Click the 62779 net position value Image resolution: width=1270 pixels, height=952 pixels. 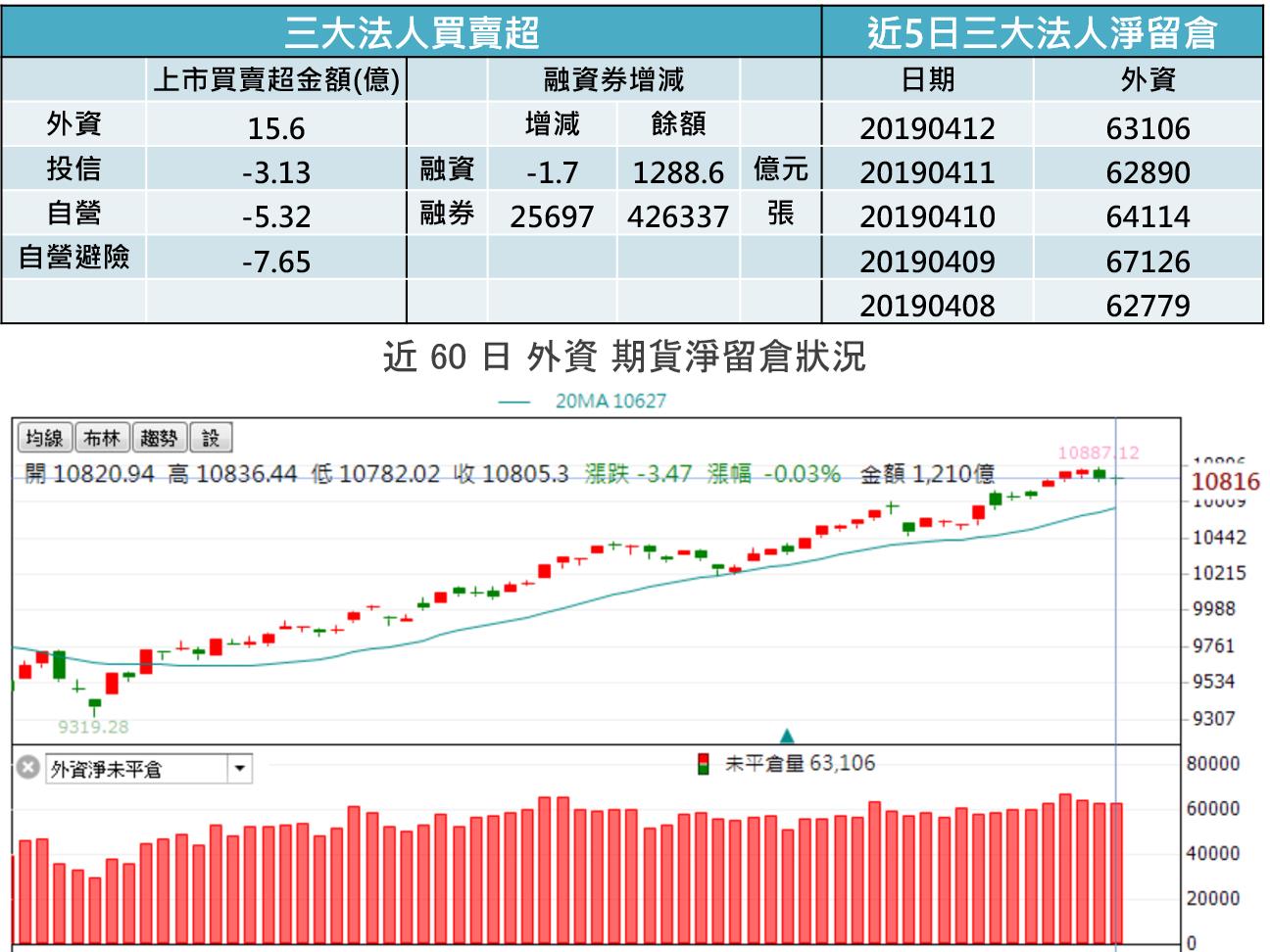(x=1148, y=307)
